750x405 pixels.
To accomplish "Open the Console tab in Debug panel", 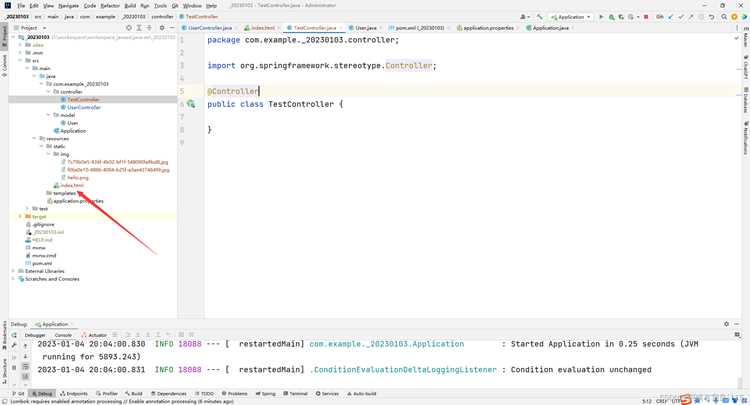I will [x=63, y=335].
